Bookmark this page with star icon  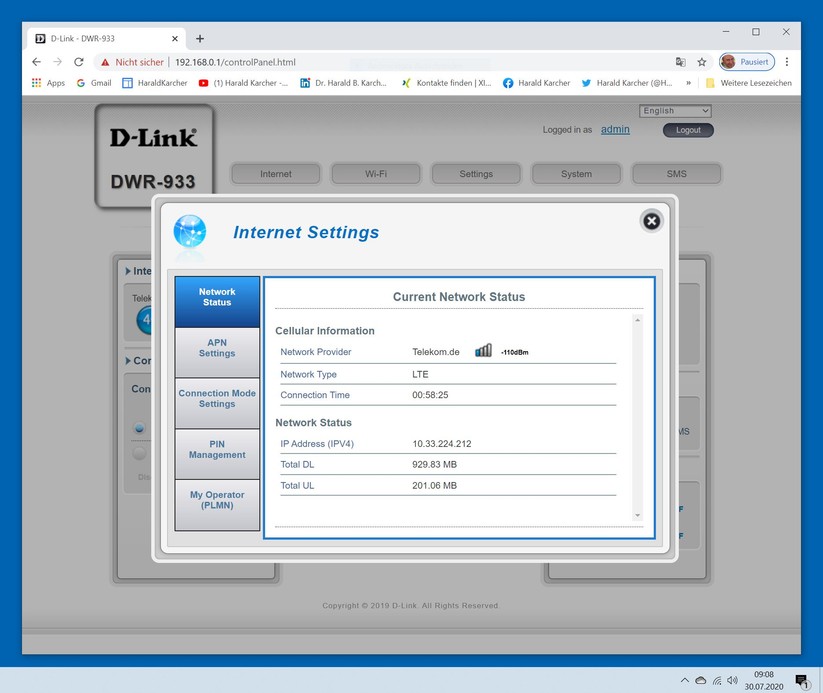click(702, 62)
